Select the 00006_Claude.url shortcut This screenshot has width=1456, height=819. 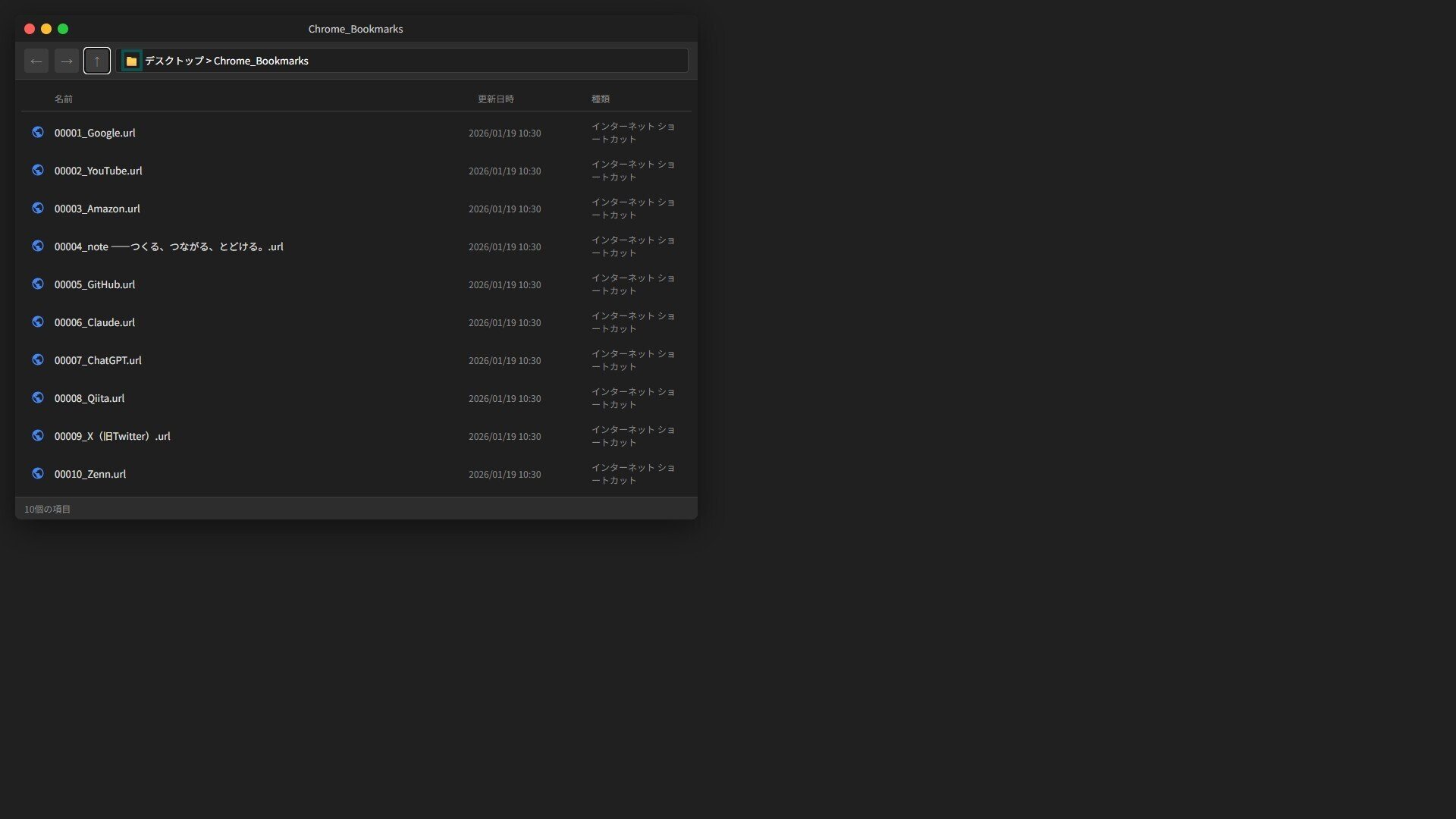point(95,323)
